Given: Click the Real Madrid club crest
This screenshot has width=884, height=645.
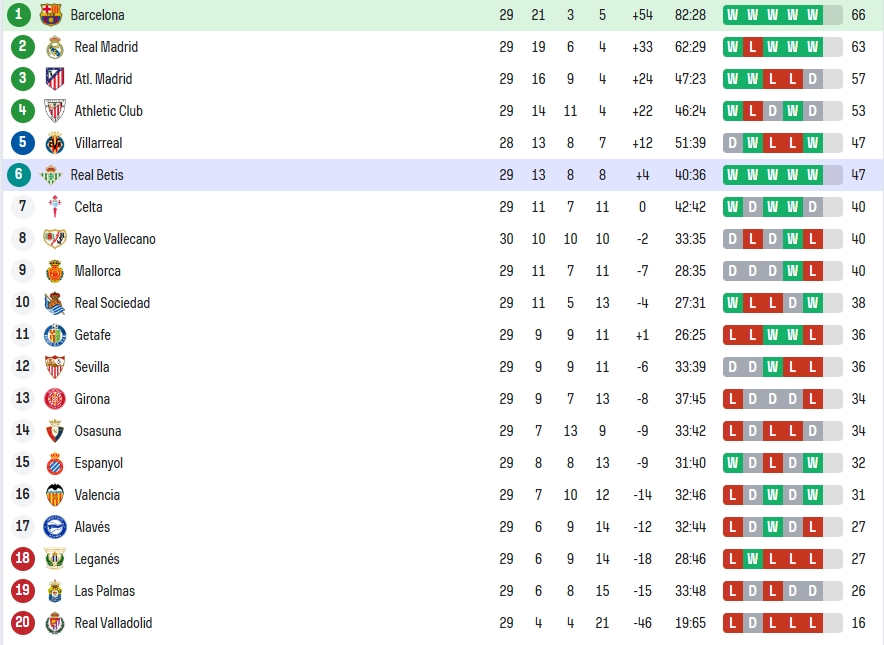Looking at the screenshot, I should (x=55, y=47).
